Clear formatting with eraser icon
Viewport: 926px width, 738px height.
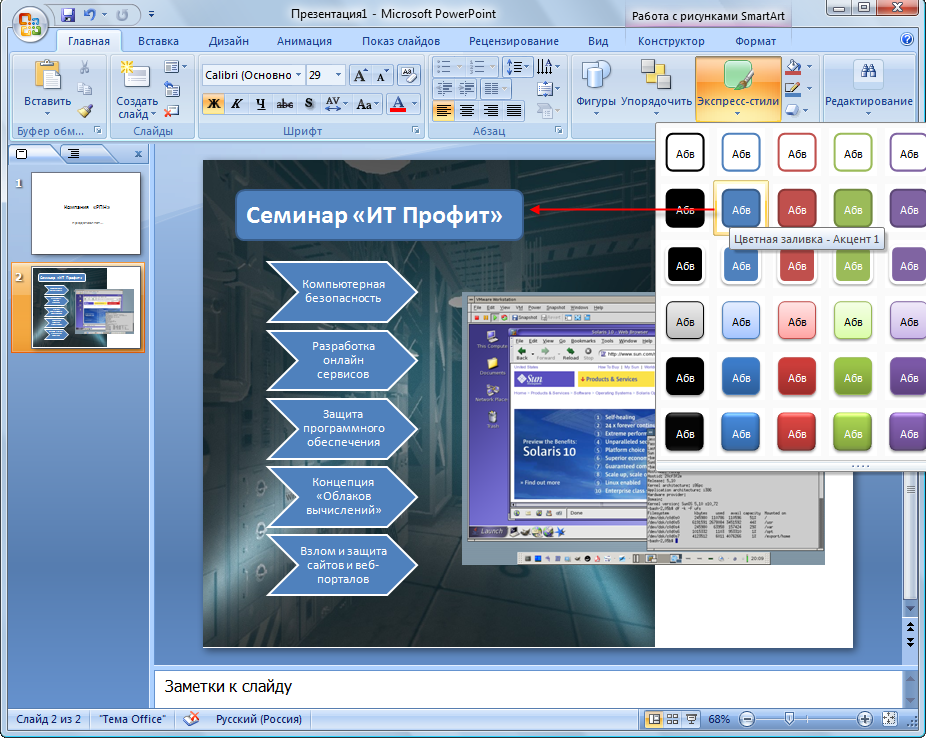pos(409,76)
